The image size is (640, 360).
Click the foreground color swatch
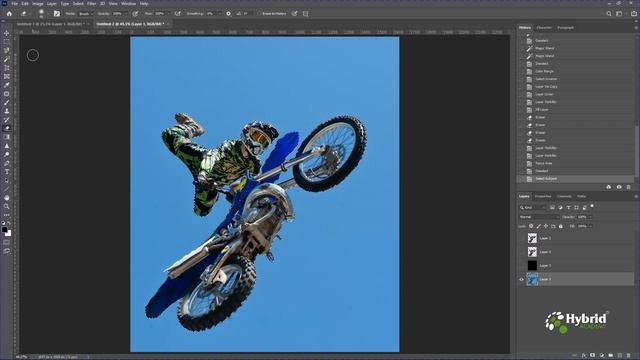click(x=4, y=230)
